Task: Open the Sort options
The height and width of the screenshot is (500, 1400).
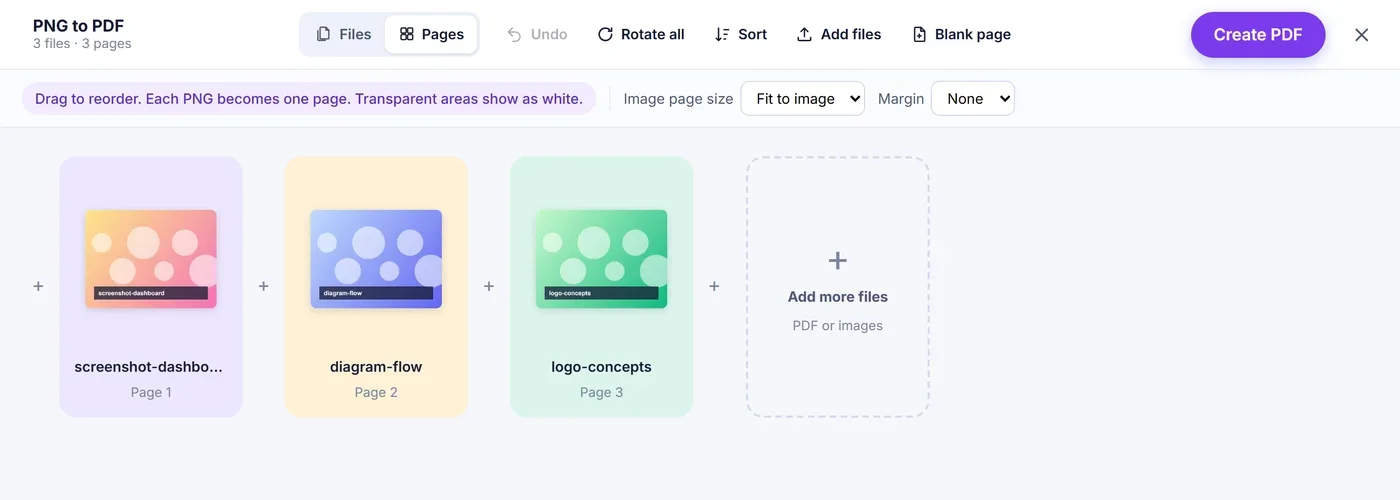Action: 741,34
